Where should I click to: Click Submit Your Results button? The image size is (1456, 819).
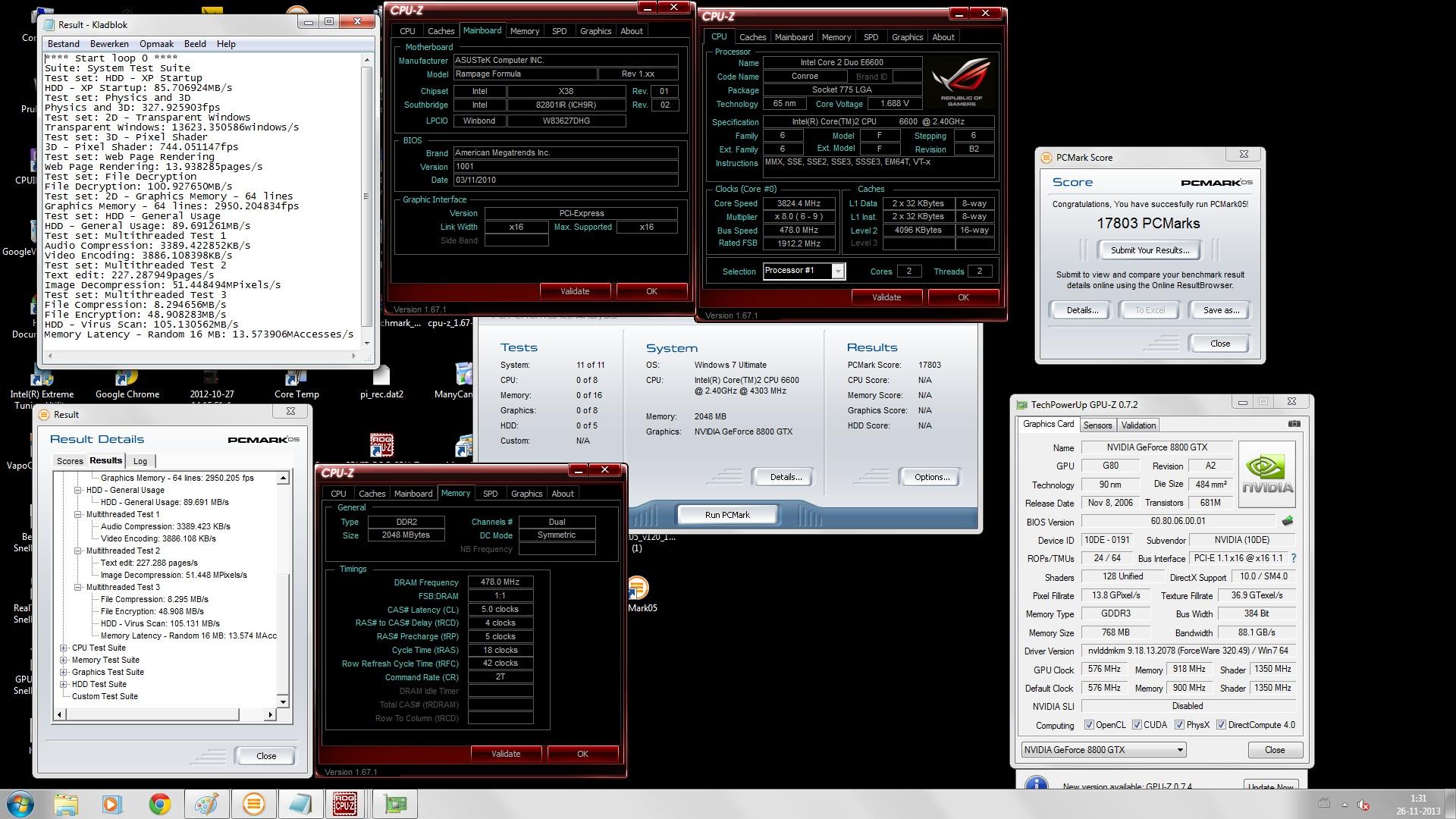(x=1150, y=250)
